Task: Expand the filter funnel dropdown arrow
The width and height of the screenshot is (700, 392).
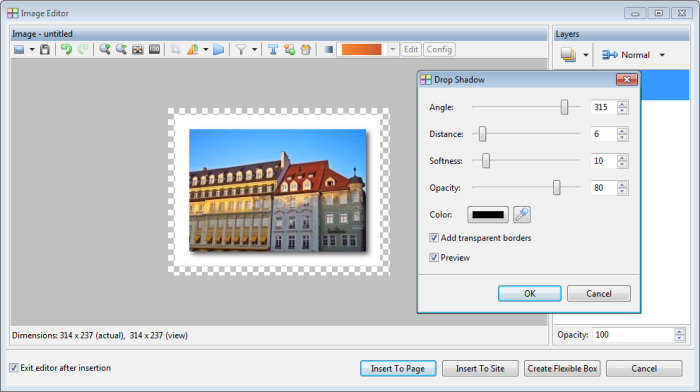Action: point(254,50)
